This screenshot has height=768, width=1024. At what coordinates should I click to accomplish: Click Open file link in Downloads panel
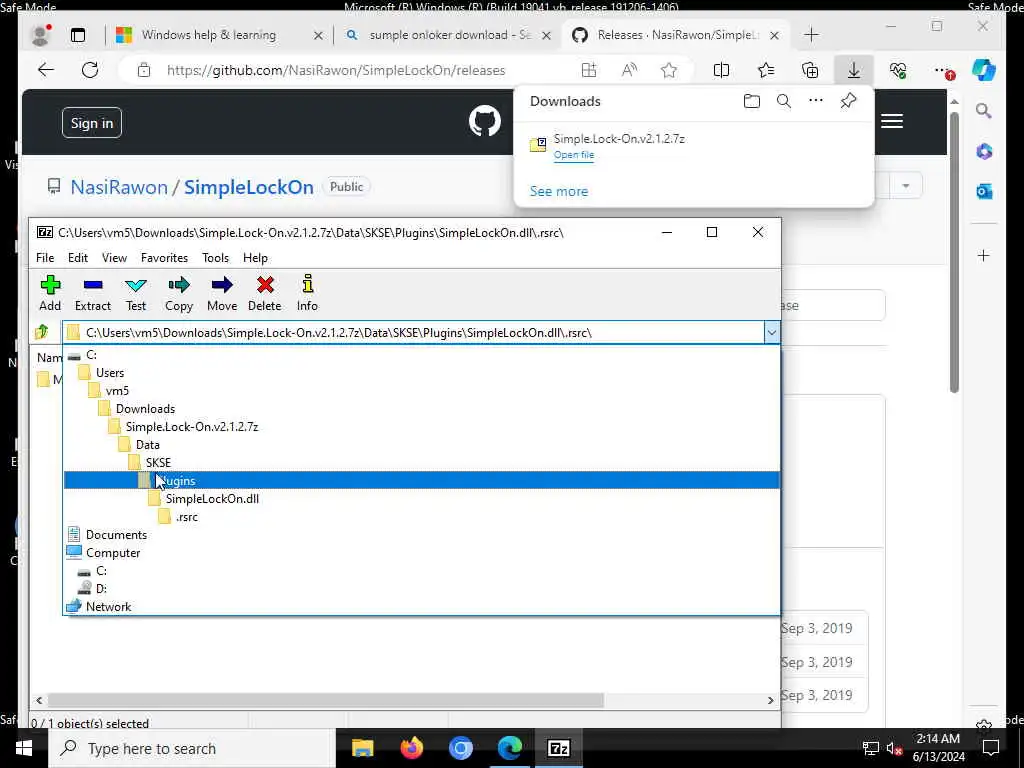(573, 155)
